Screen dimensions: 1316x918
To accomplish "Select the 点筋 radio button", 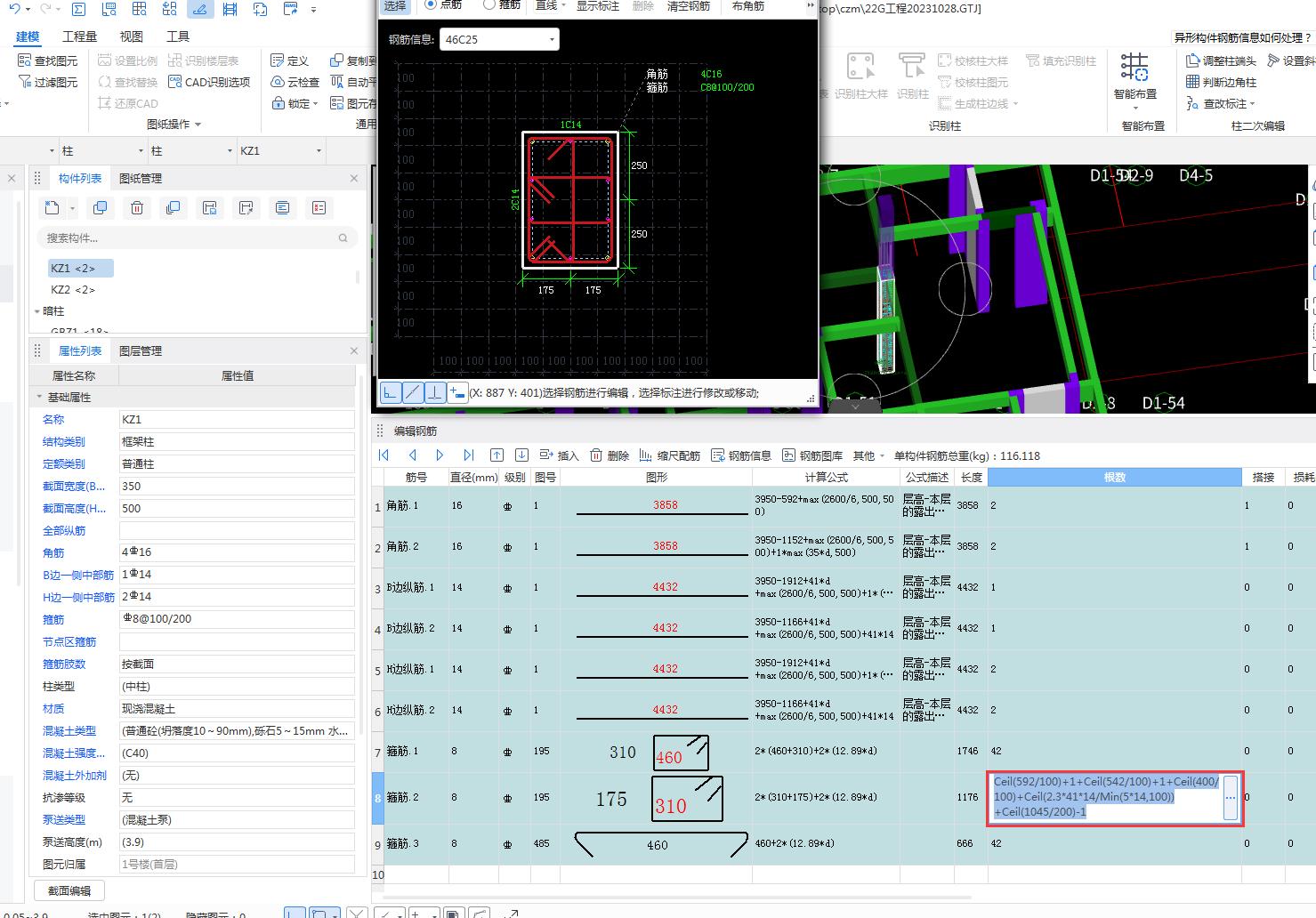I will click(x=431, y=4).
